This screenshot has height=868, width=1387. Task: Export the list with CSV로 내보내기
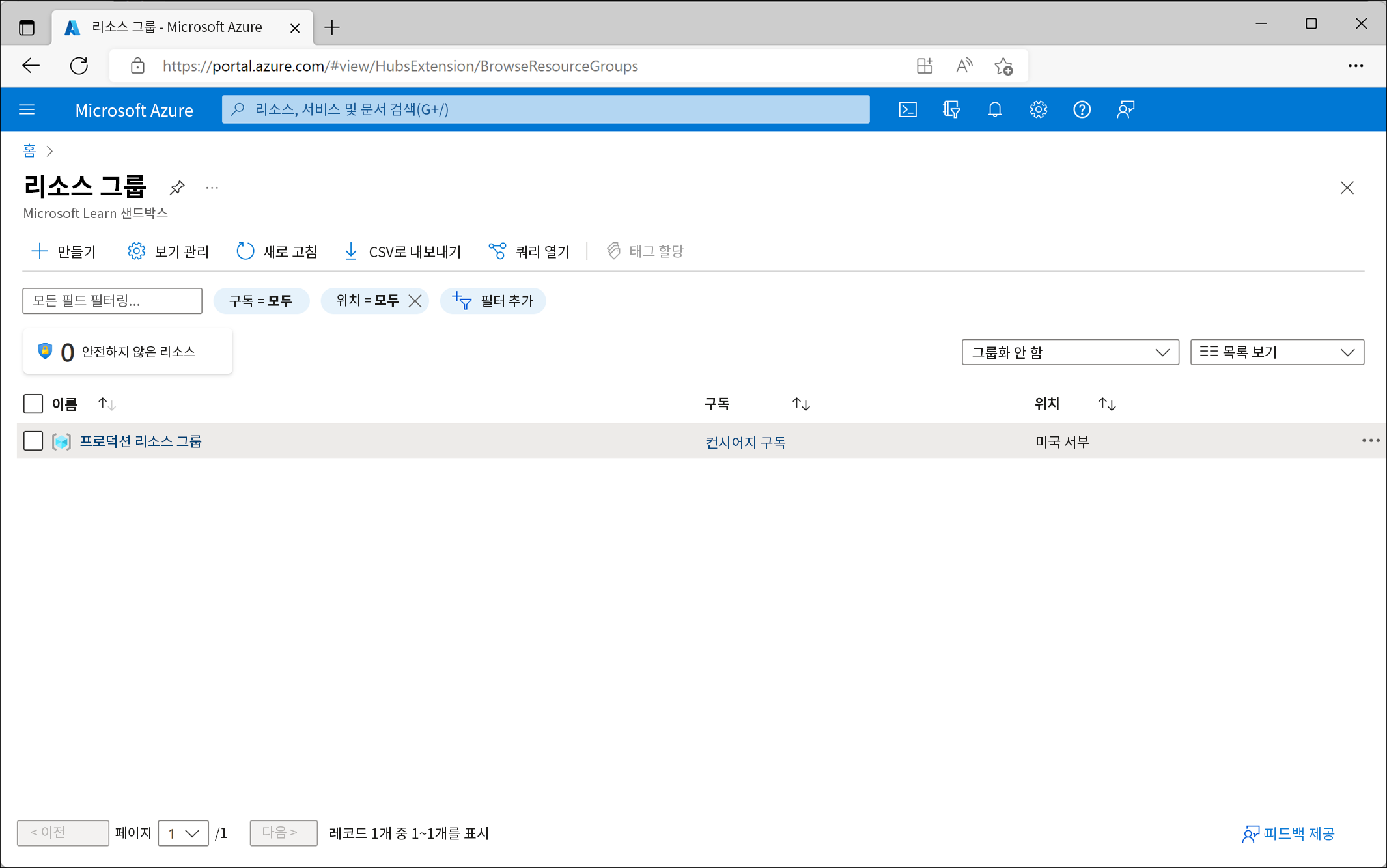point(402,251)
